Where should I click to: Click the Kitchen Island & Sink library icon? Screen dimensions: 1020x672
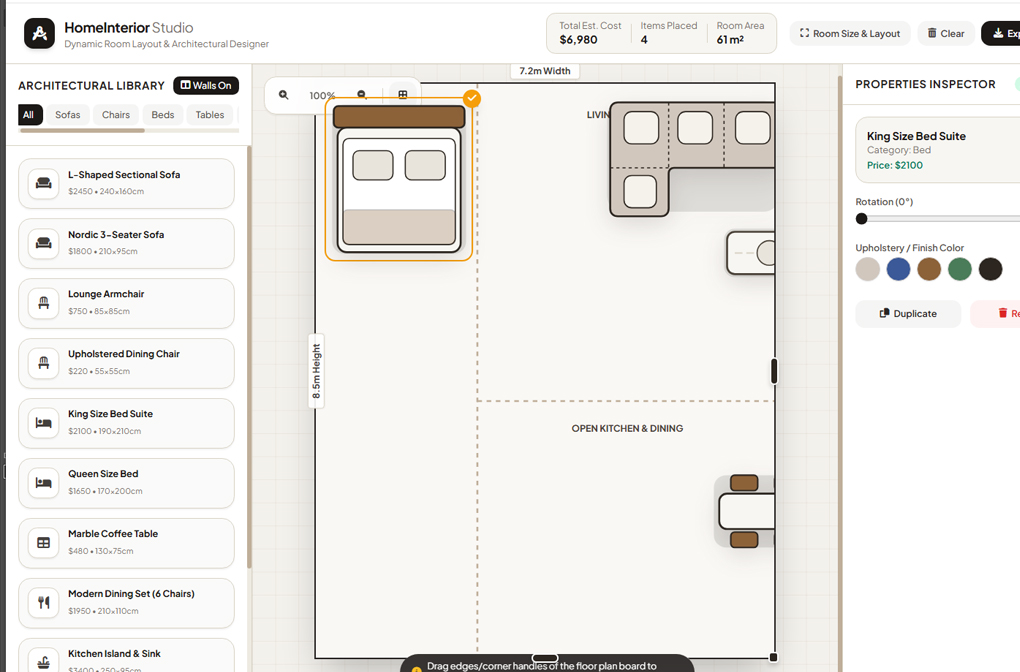[x=44, y=662]
